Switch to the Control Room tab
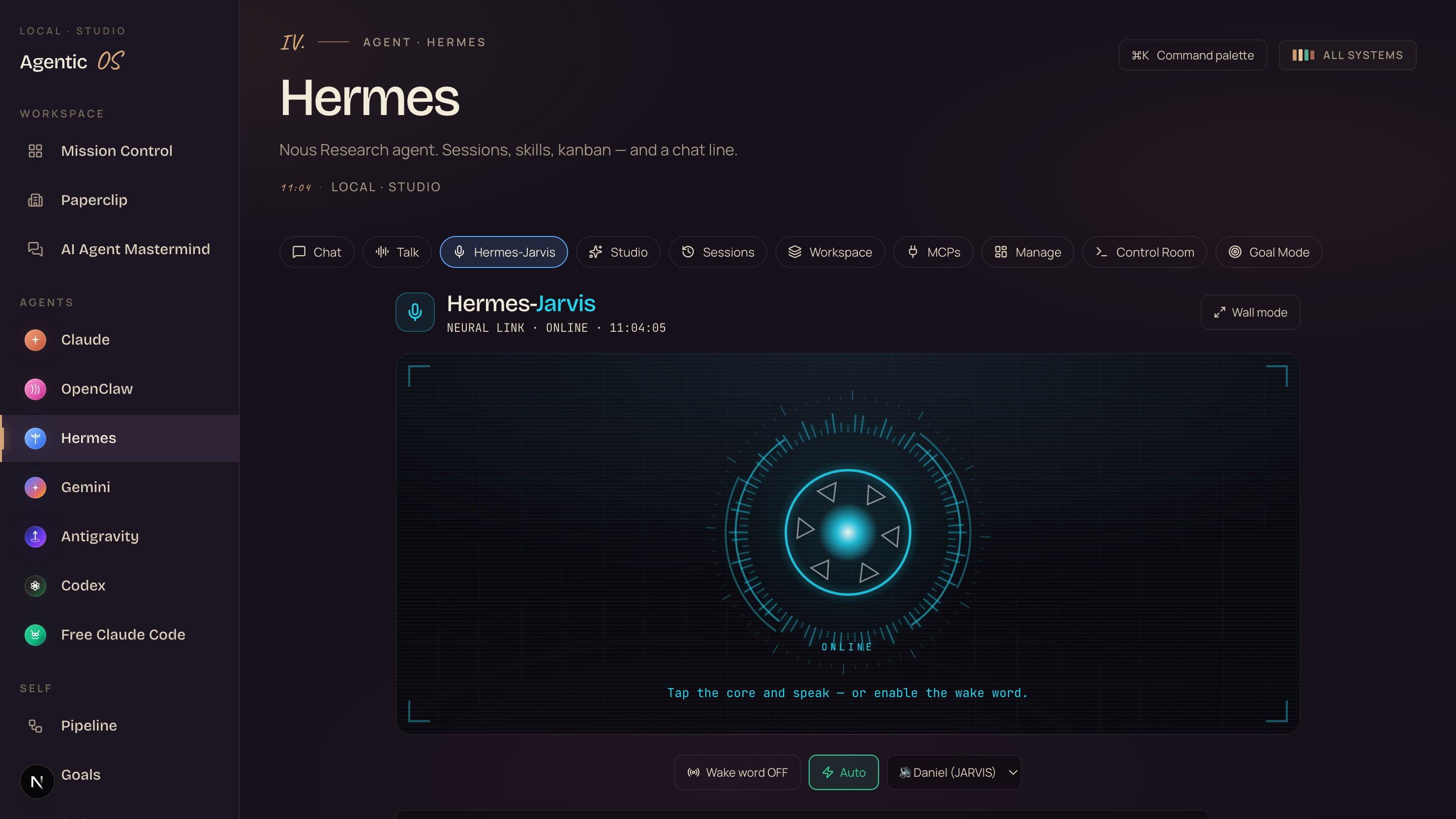Image resolution: width=1456 pixels, height=819 pixels. click(x=1145, y=252)
